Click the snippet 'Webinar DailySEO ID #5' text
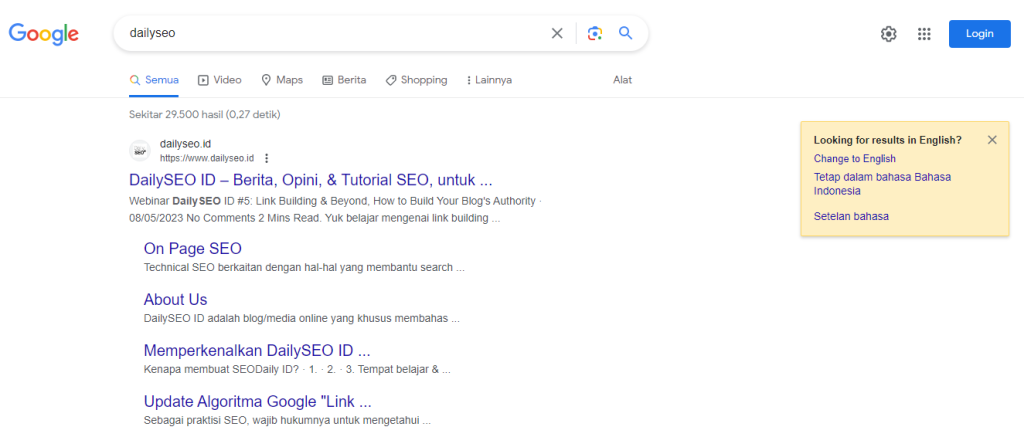The width and height of the screenshot is (1024, 437). [336, 210]
